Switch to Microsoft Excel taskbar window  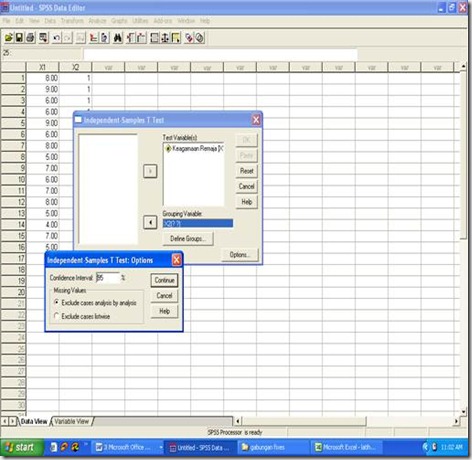347,447
